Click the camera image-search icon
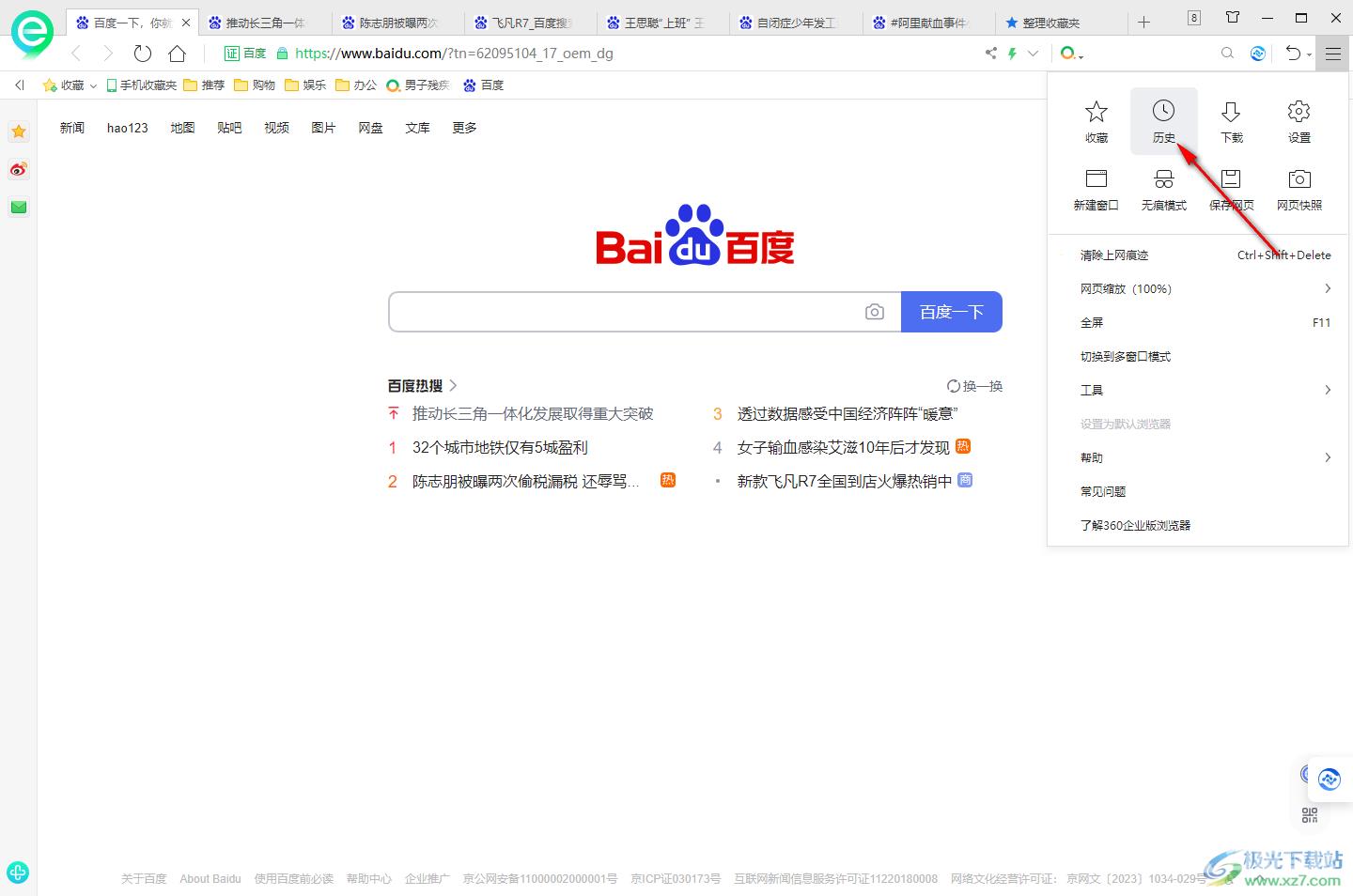1353x896 pixels. click(875, 312)
